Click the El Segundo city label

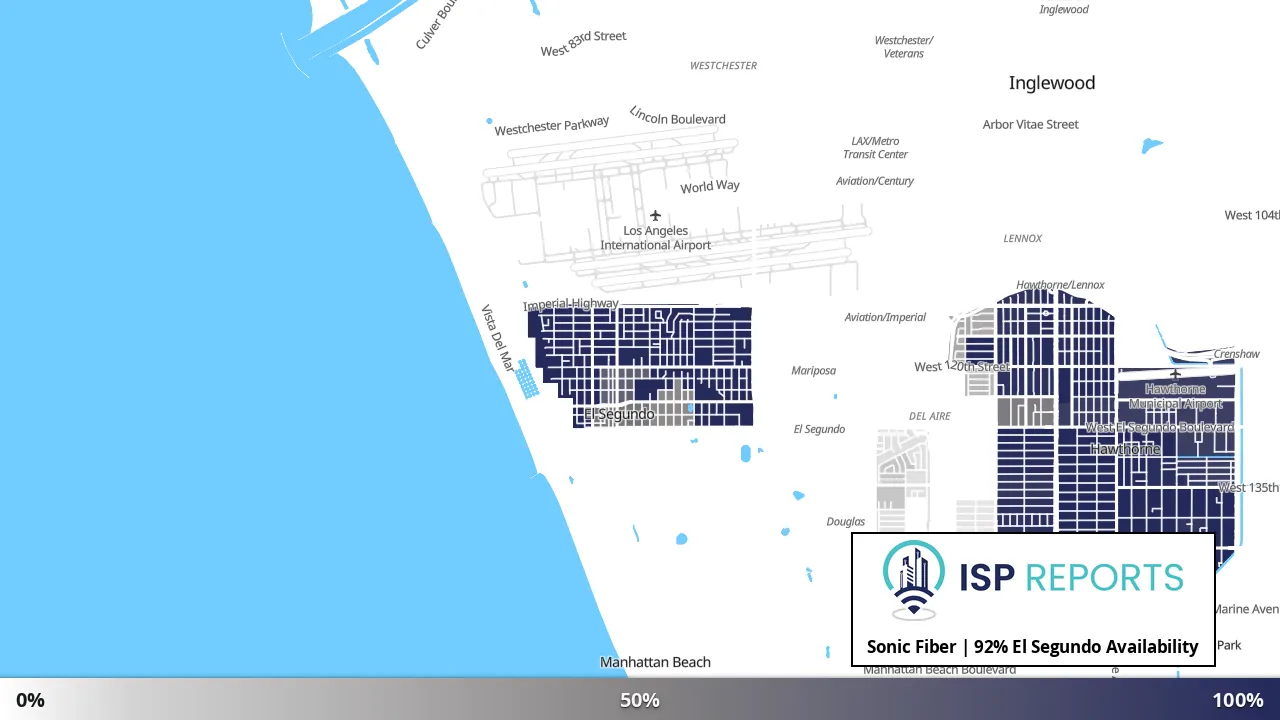[619, 414]
